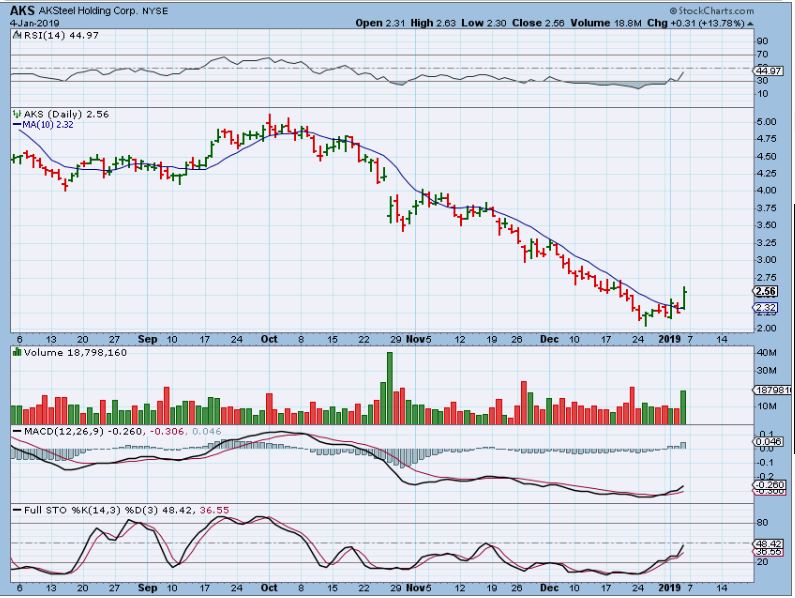Click the NYSE exchange label
Image resolution: width=795 pixels, height=598 pixels.
(x=155, y=11)
